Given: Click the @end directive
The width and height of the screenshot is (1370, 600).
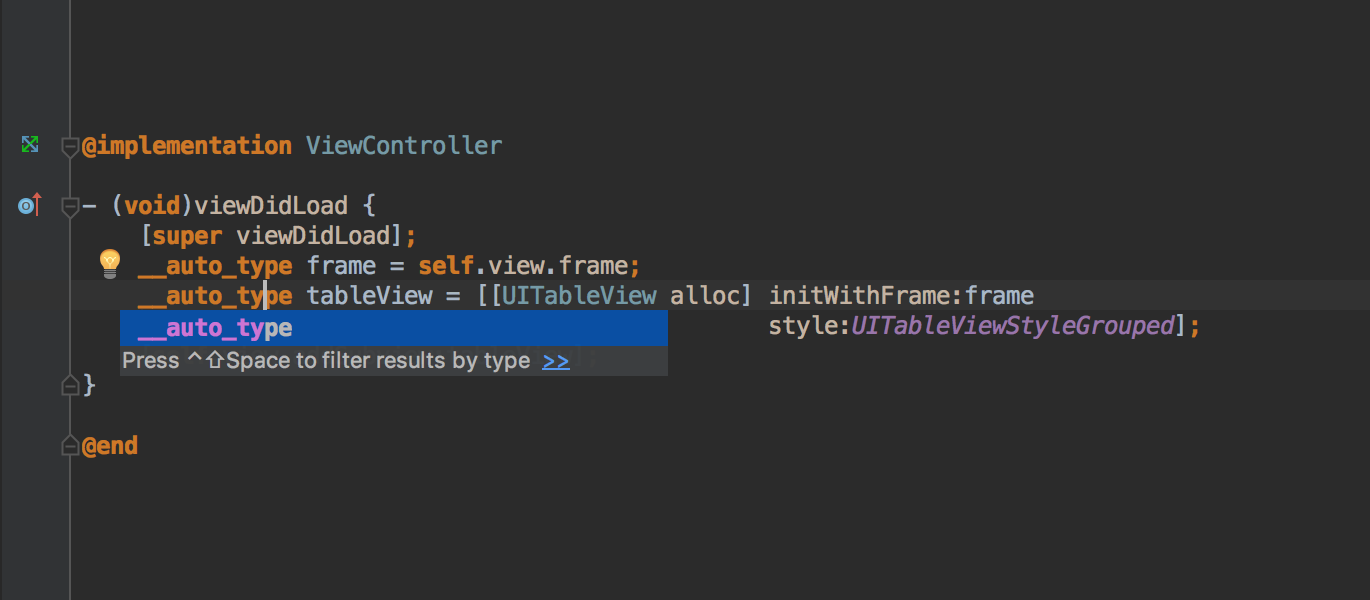Looking at the screenshot, I should tap(111, 444).
